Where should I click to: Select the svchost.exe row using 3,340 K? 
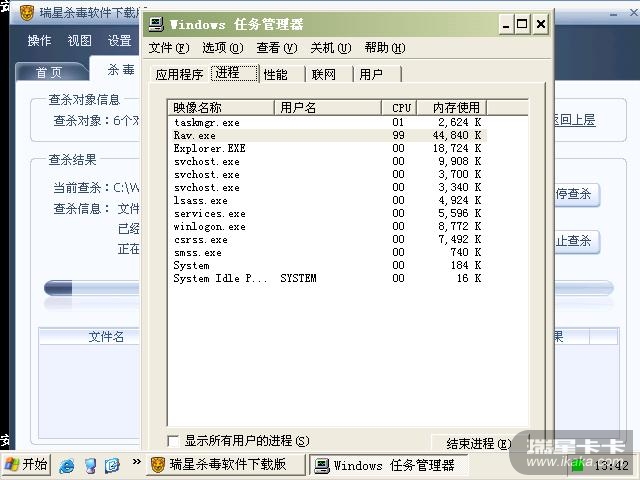(x=327, y=188)
